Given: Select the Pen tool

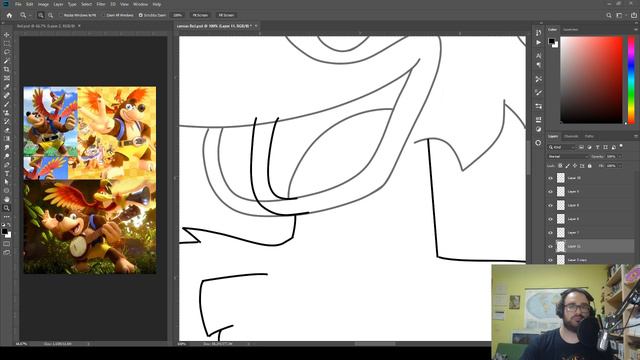Looking at the screenshot, I should pos(7,165).
